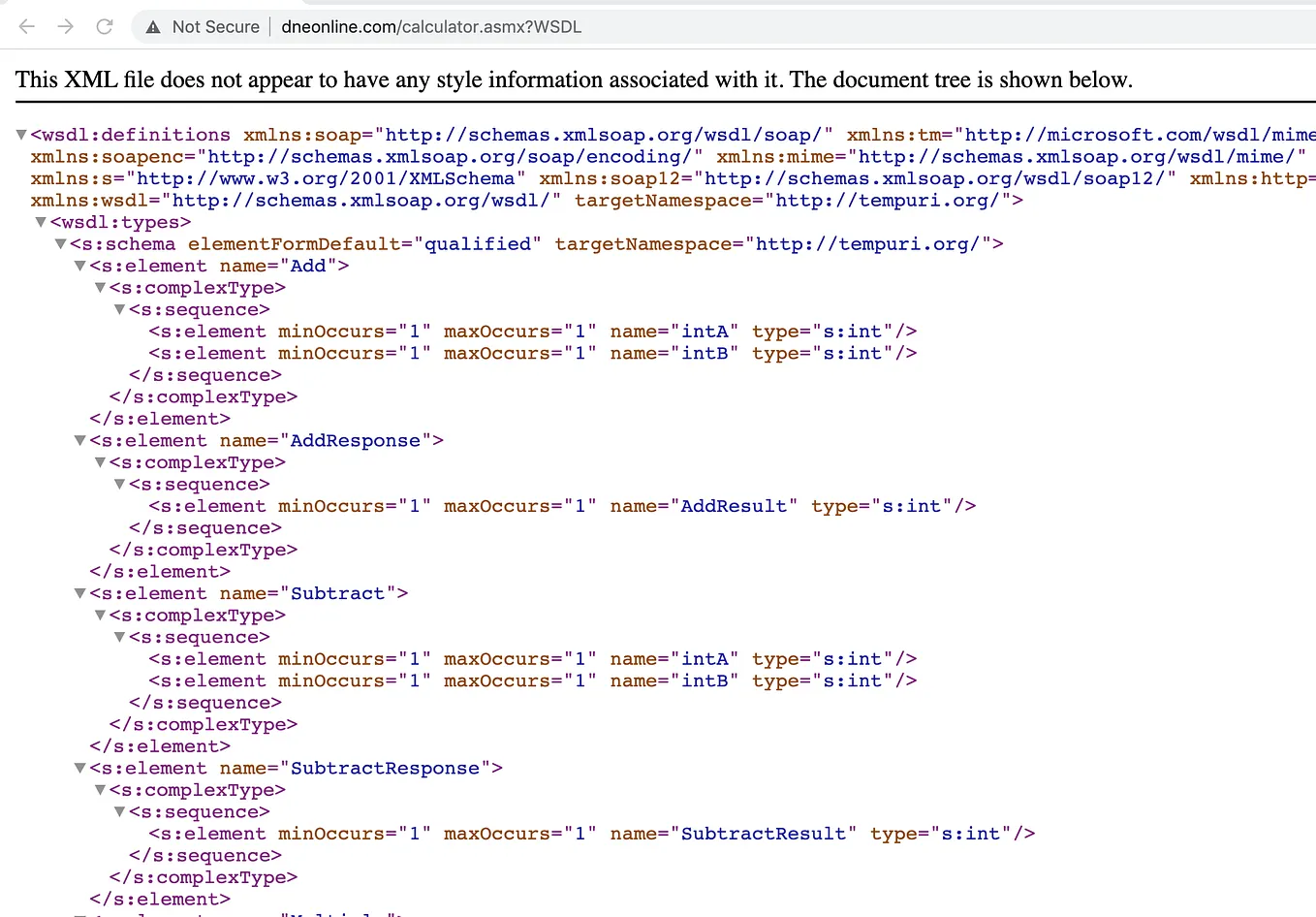Click the warning triangle next to Not Secure

(151, 27)
